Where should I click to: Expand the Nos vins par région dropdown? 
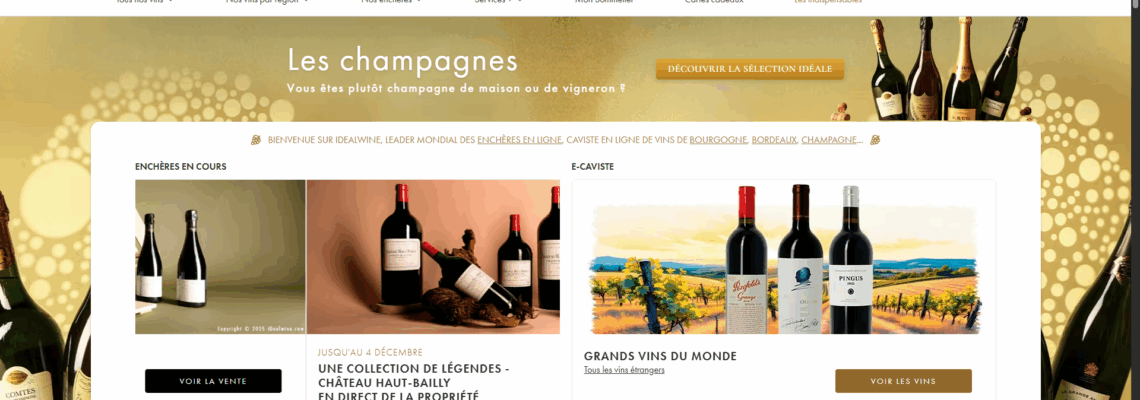(x=267, y=1)
